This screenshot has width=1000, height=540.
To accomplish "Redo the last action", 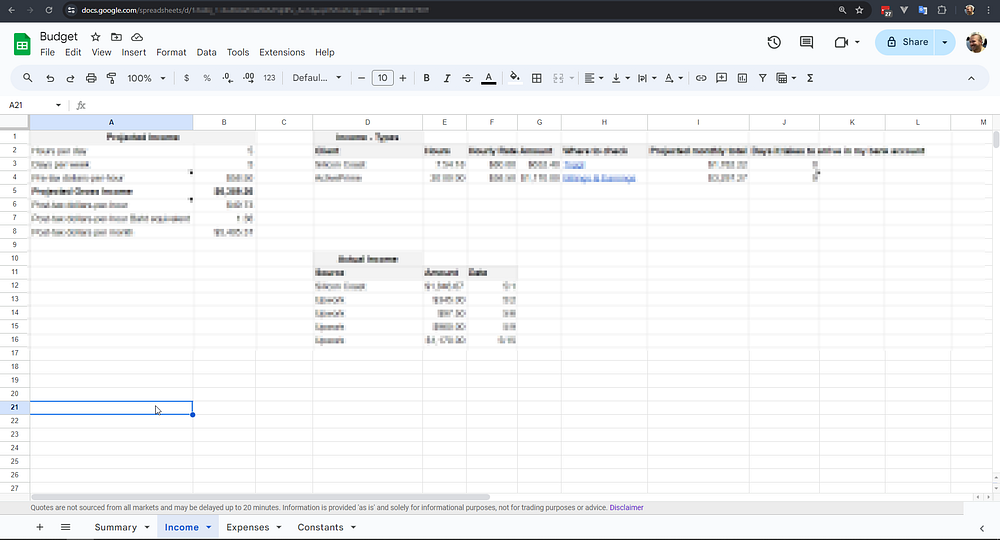I will click(x=70, y=78).
